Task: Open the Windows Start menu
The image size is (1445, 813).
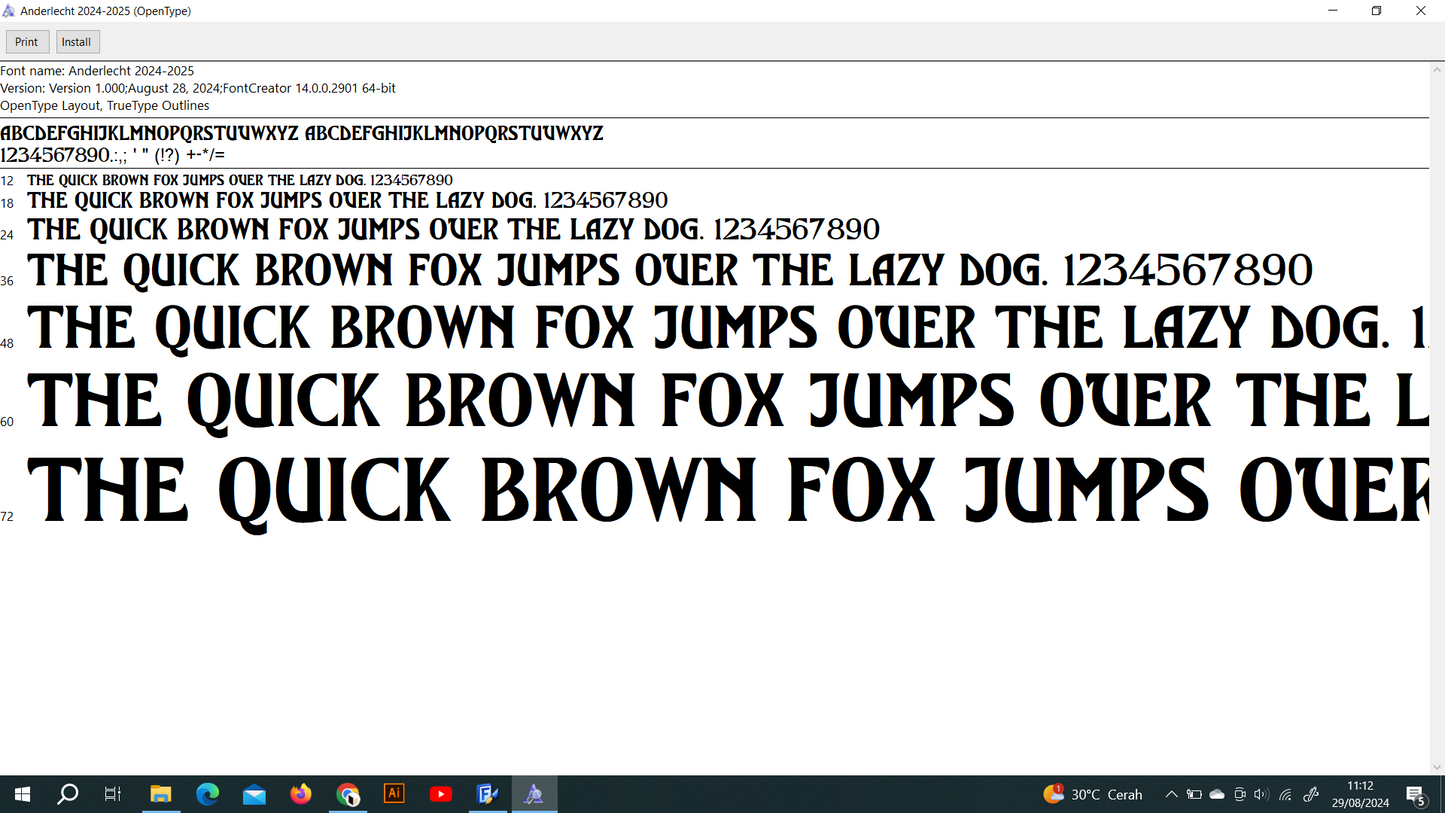Action: coord(22,795)
